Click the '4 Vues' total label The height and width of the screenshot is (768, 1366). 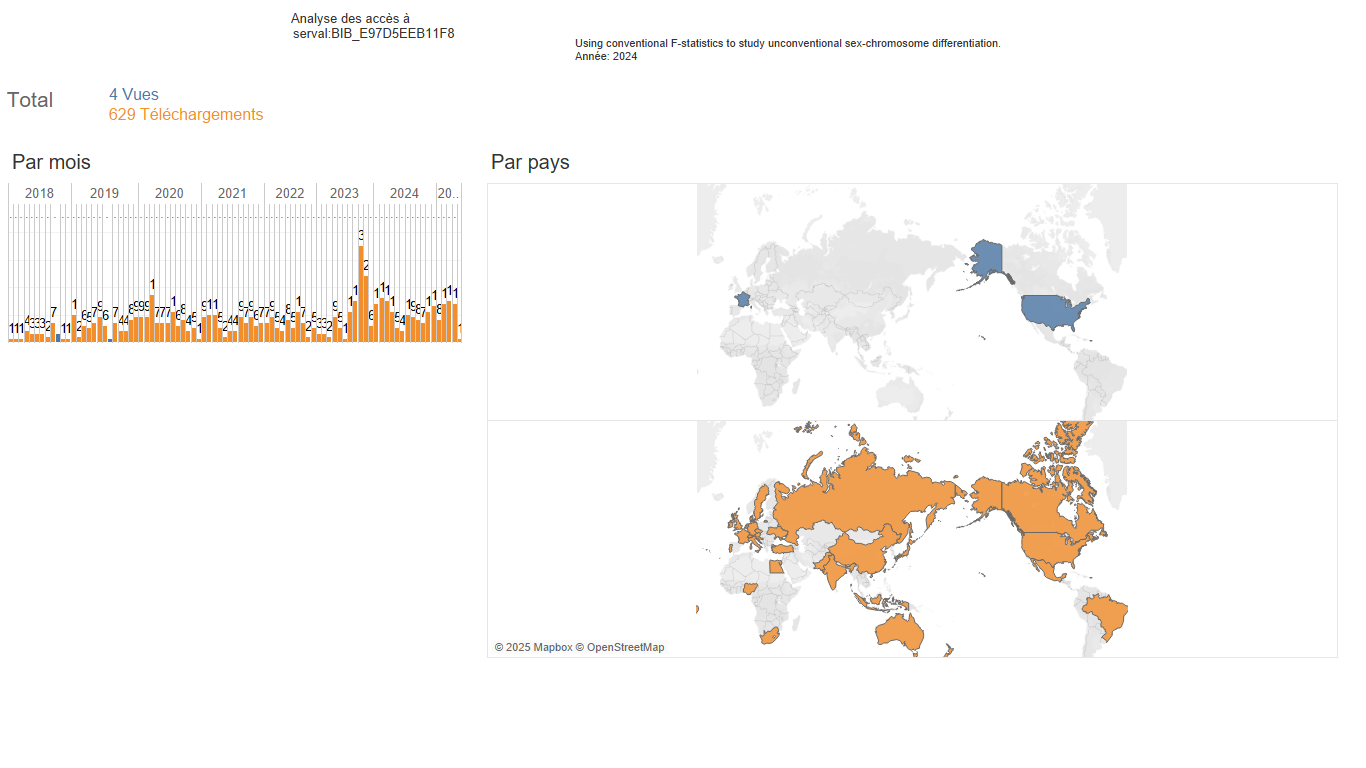coord(134,95)
